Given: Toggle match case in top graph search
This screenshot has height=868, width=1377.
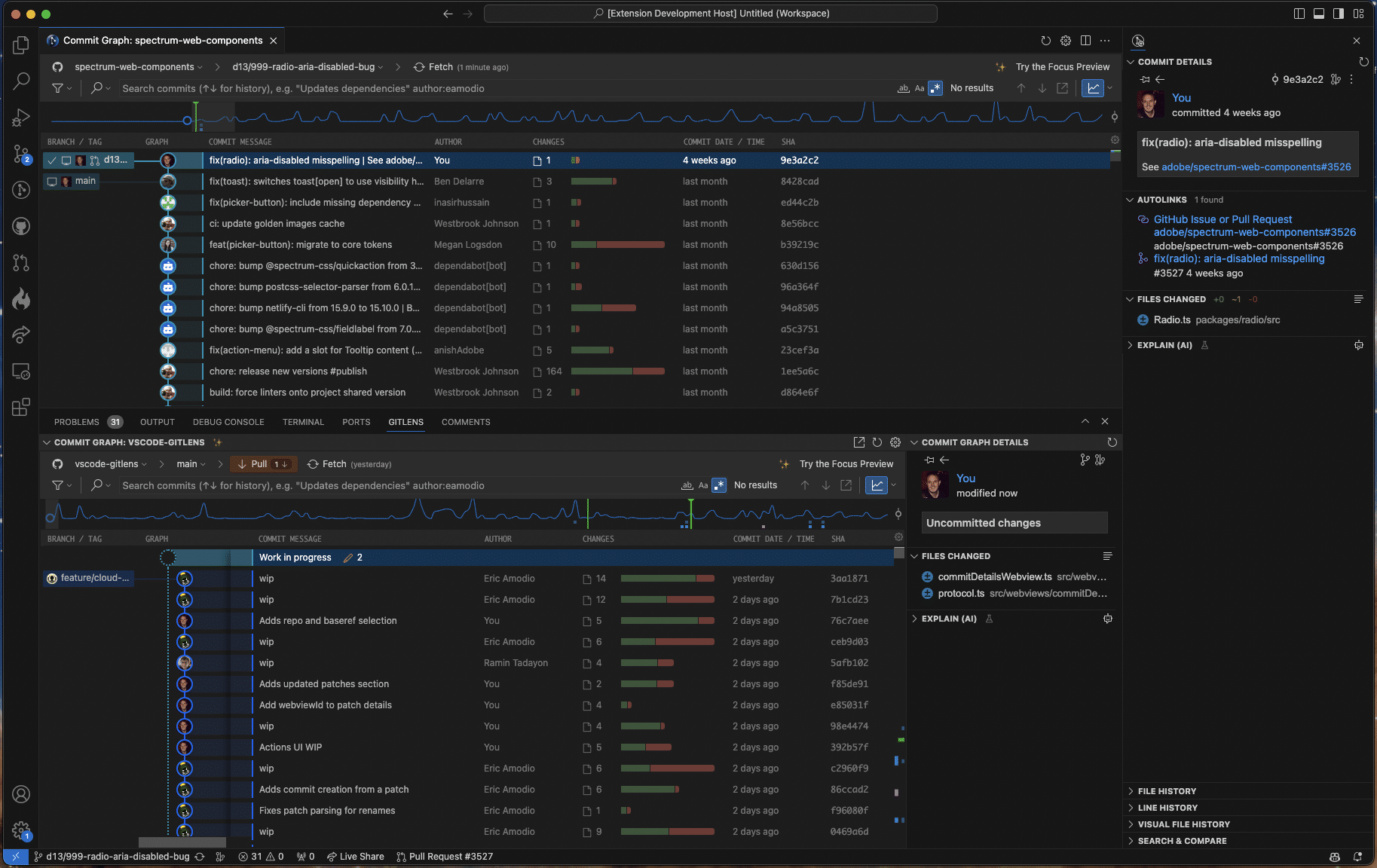Looking at the screenshot, I should tap(920, 88).
